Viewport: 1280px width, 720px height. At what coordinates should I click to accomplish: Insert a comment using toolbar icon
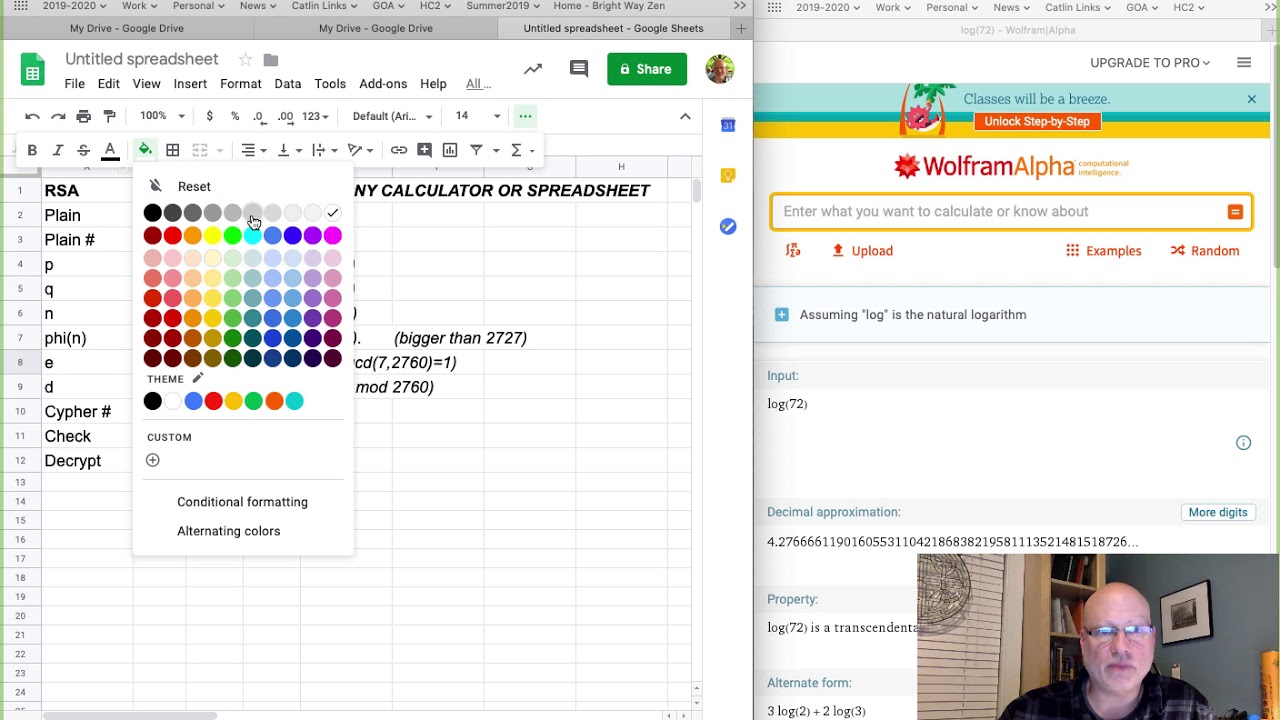click(x=425, y=150)
